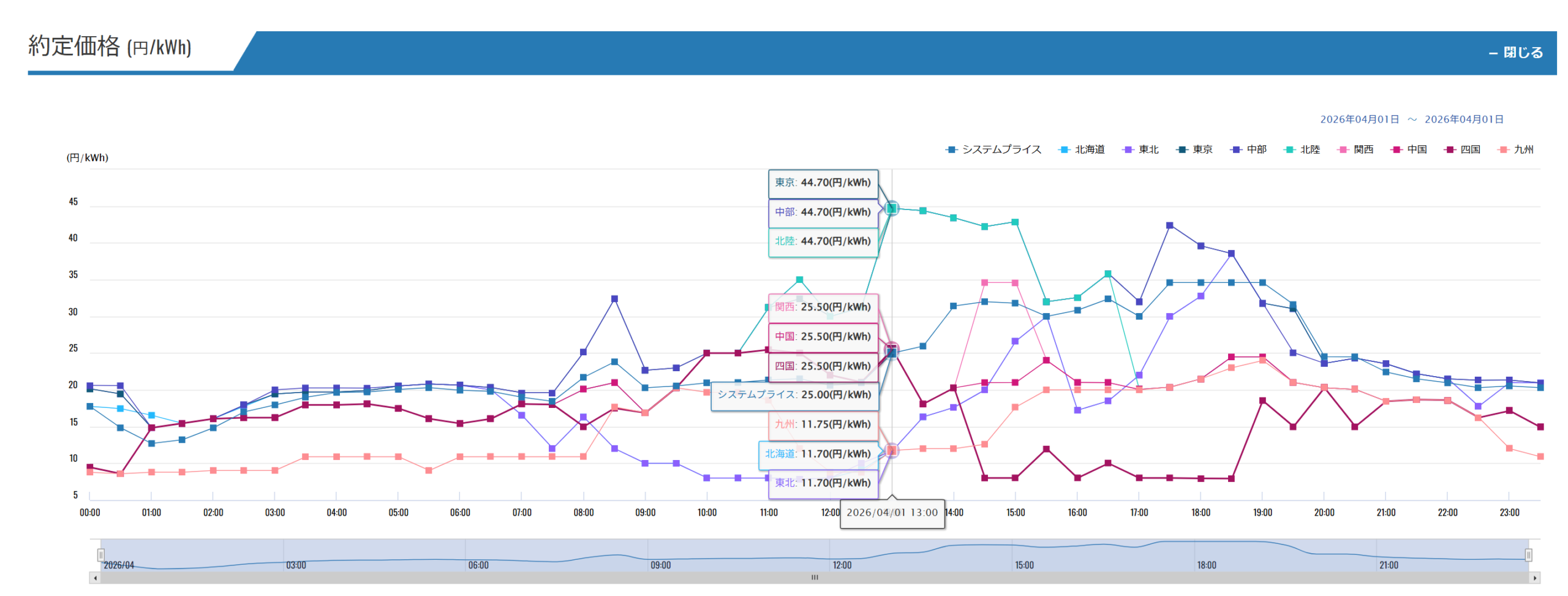Click the 中部 legend marker
Screen dimensions: 1568x596
point(1236,149)
